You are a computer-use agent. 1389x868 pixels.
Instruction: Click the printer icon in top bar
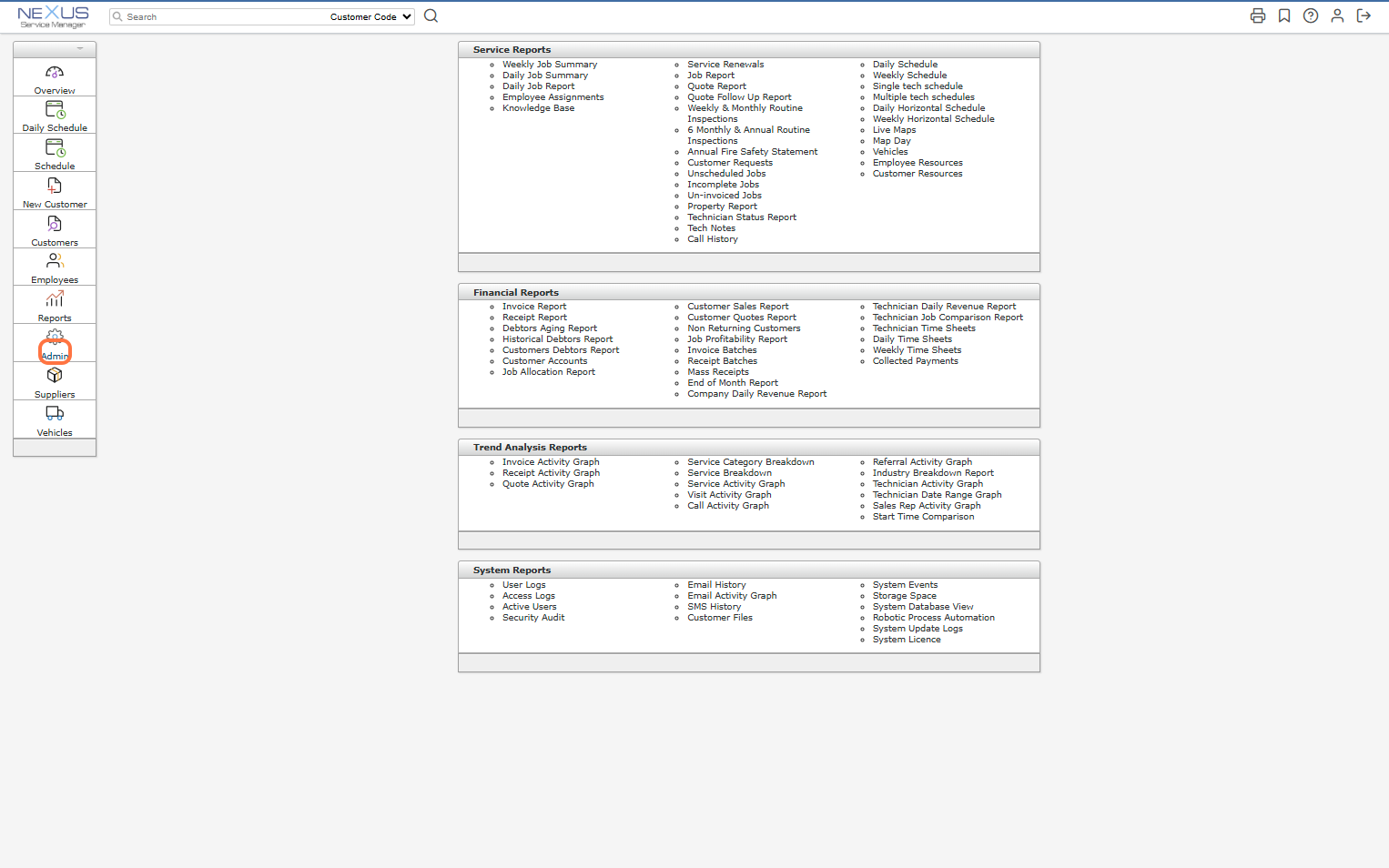click(1257, 15)
